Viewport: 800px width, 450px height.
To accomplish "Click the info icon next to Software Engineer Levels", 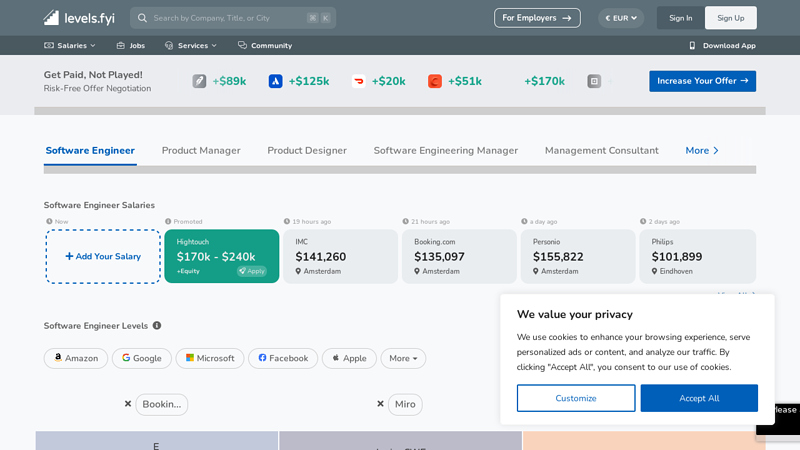I will coord(157,326).
